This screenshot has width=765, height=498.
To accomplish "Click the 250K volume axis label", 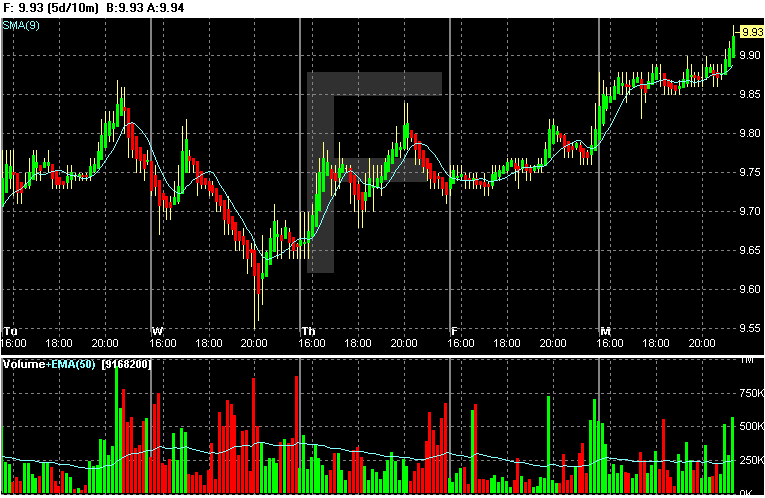I will pos(751,460).
